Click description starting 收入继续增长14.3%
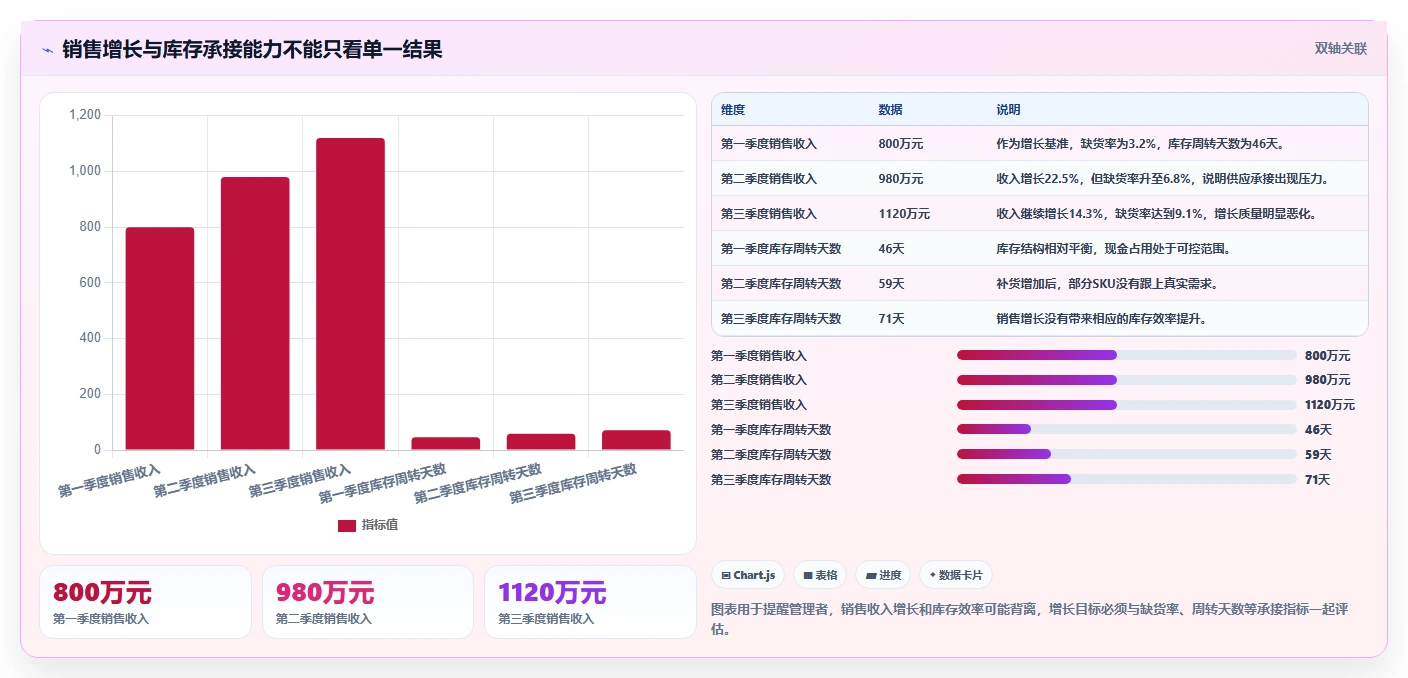Image resolution: width=1408 pixels, height=678 pixels. pyautogui.click(x=1156, y=214)
